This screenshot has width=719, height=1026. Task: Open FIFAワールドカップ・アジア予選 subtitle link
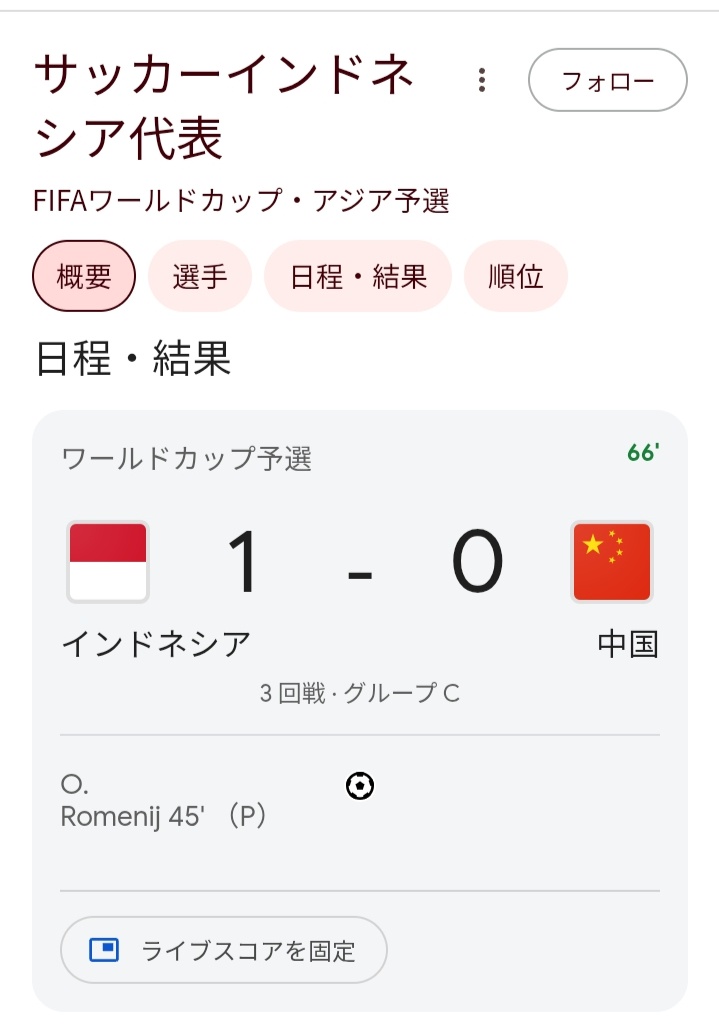pos(241,201)
